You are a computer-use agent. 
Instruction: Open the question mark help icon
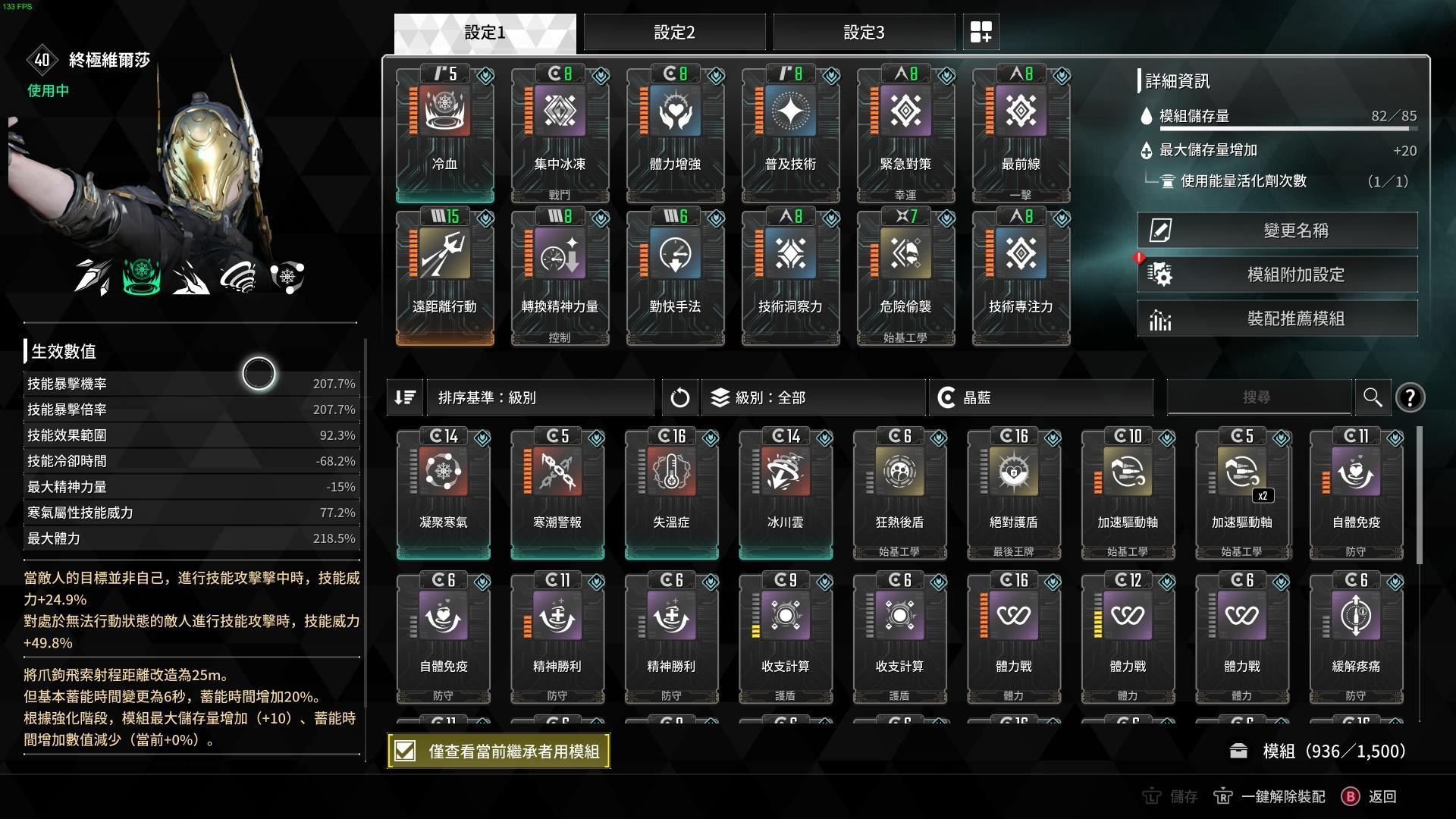click(1410, 397)
